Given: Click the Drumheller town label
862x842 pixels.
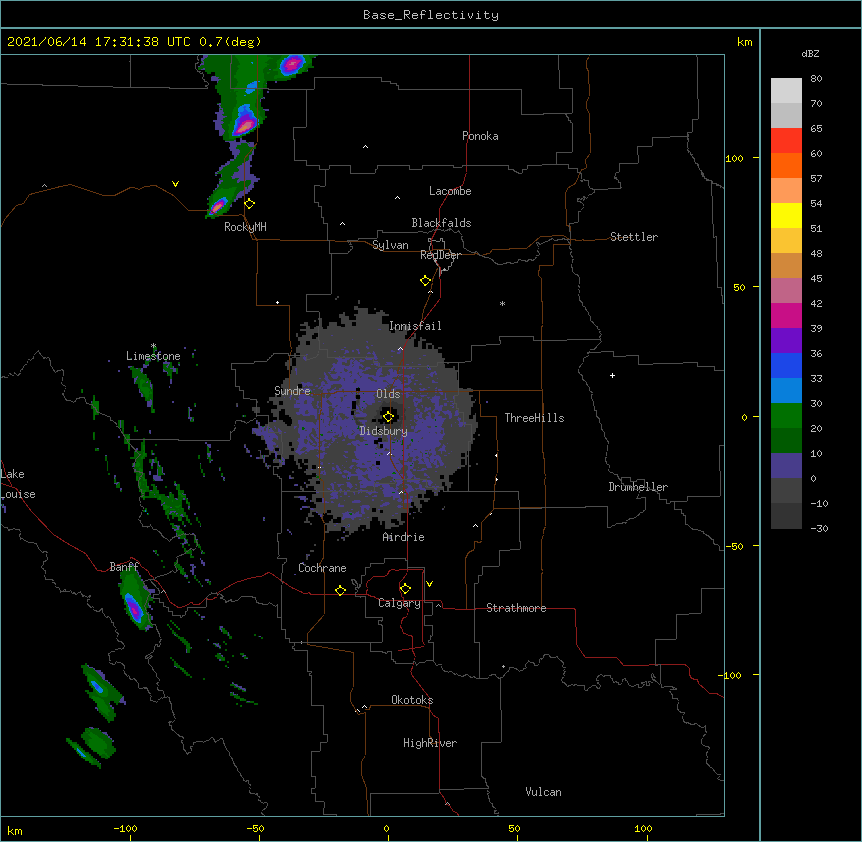Looking at the screenshot, I should tap(638, 487).
